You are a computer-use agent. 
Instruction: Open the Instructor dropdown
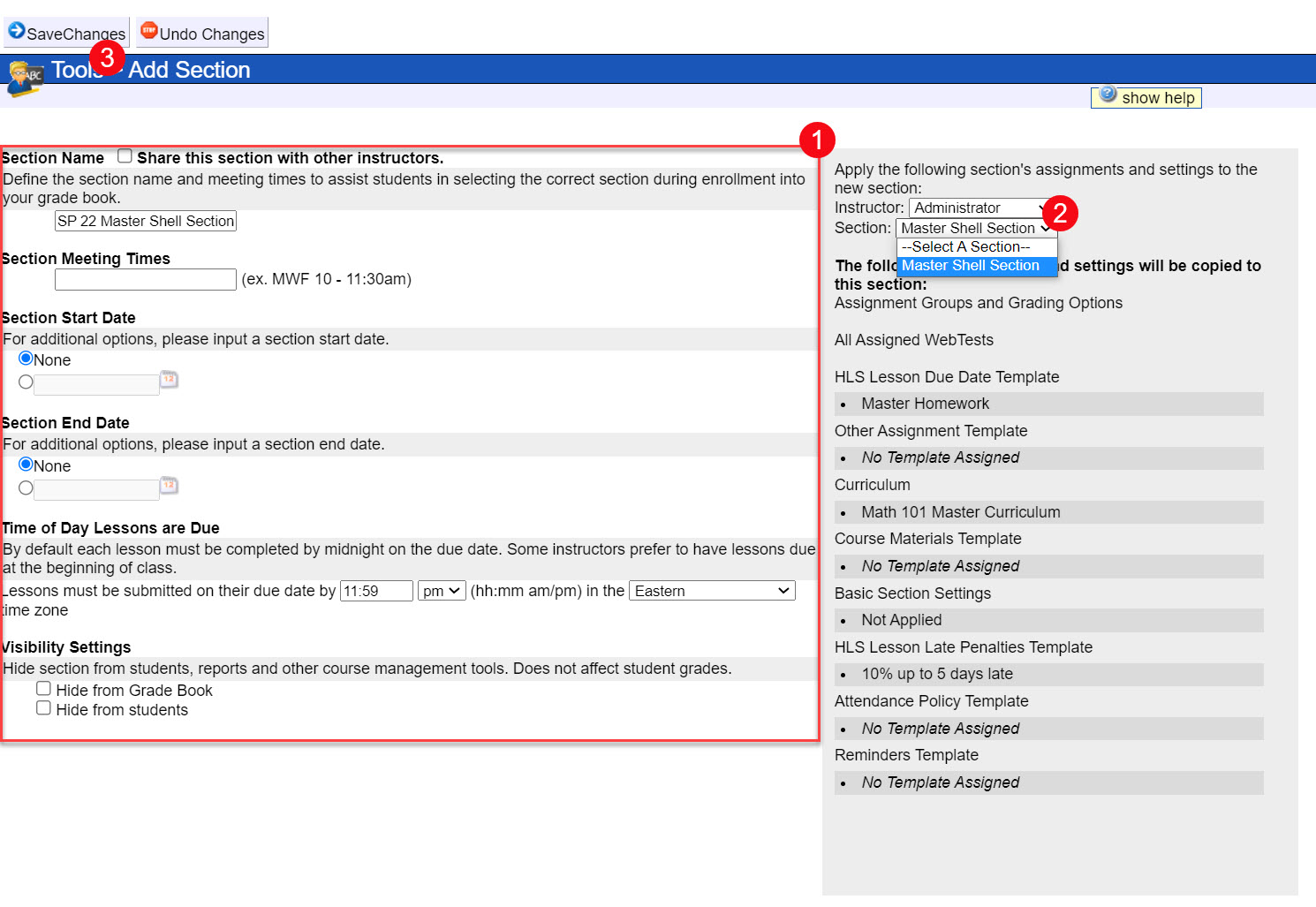(x=976, y=208)
